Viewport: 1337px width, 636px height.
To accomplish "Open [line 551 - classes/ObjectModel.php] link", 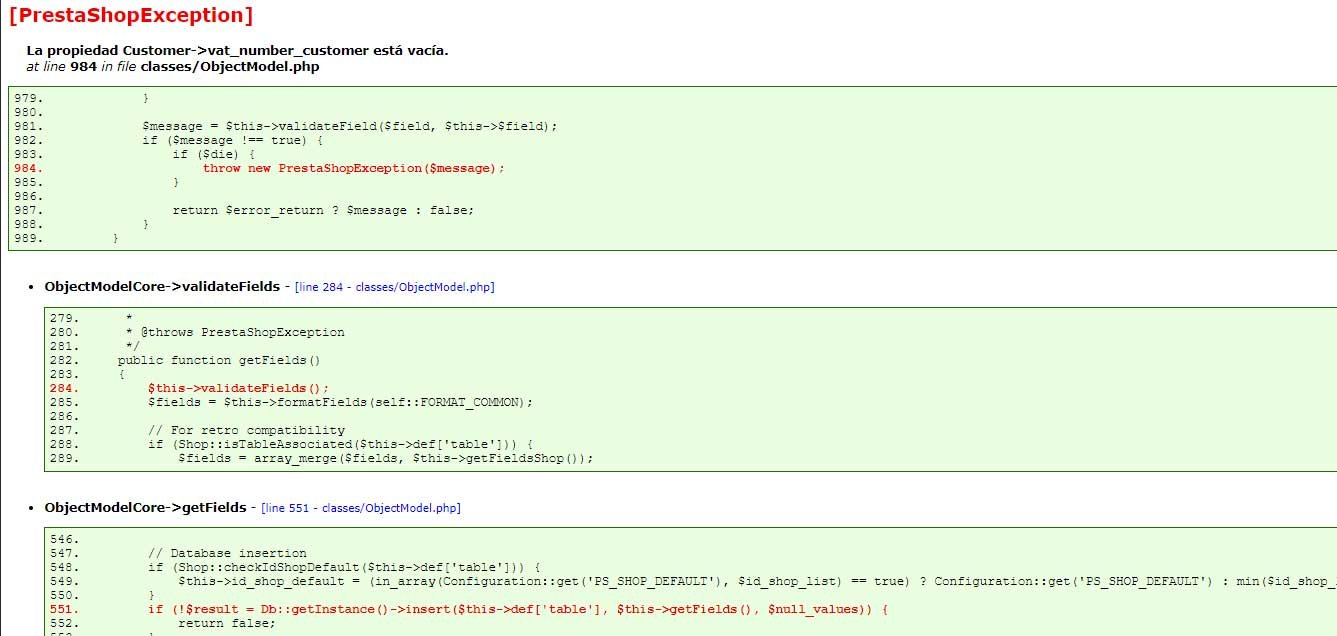I will point(361,508).
